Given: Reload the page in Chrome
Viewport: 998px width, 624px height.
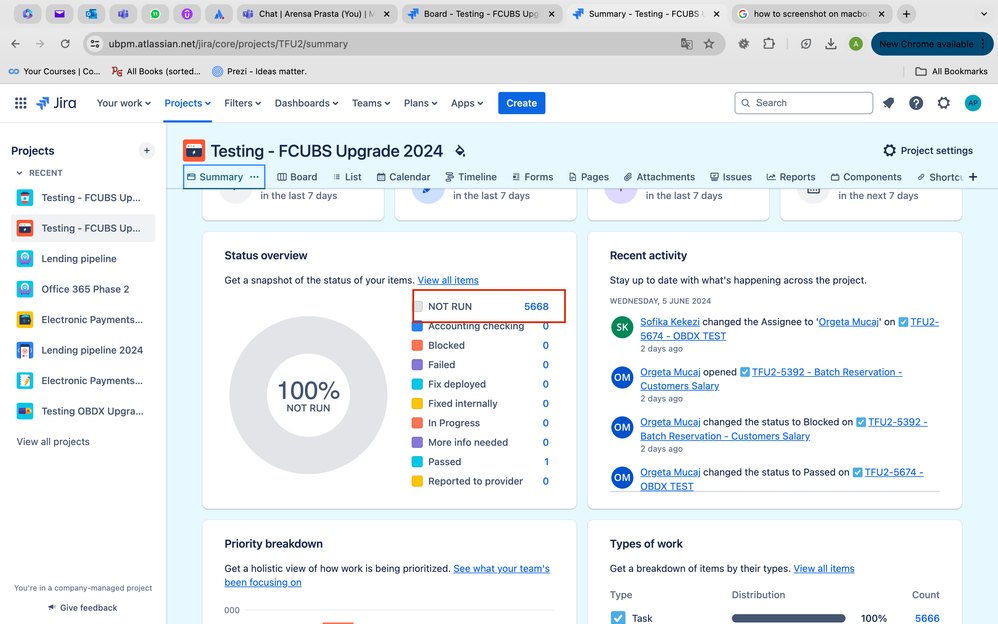Looking at the screenshot, I should 65,44.
